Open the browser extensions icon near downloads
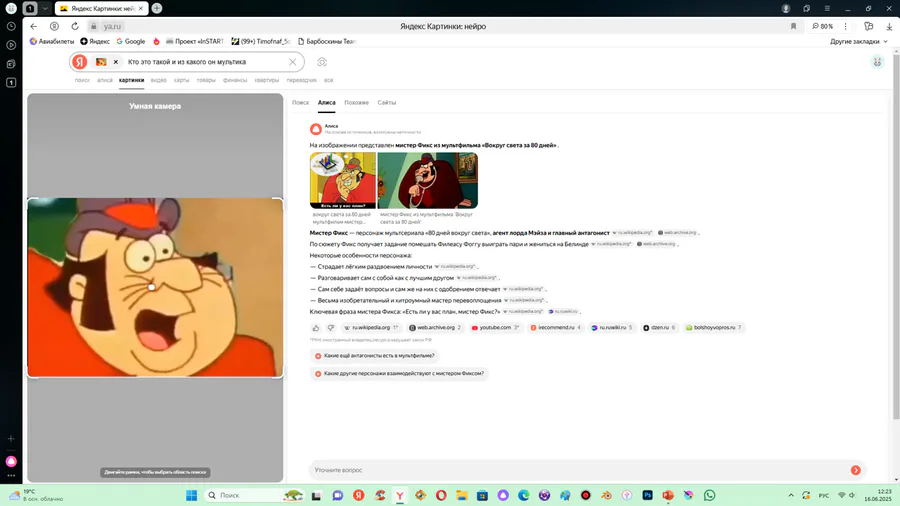This screenshot has width=900, height=506. click(x=869, y=26)
